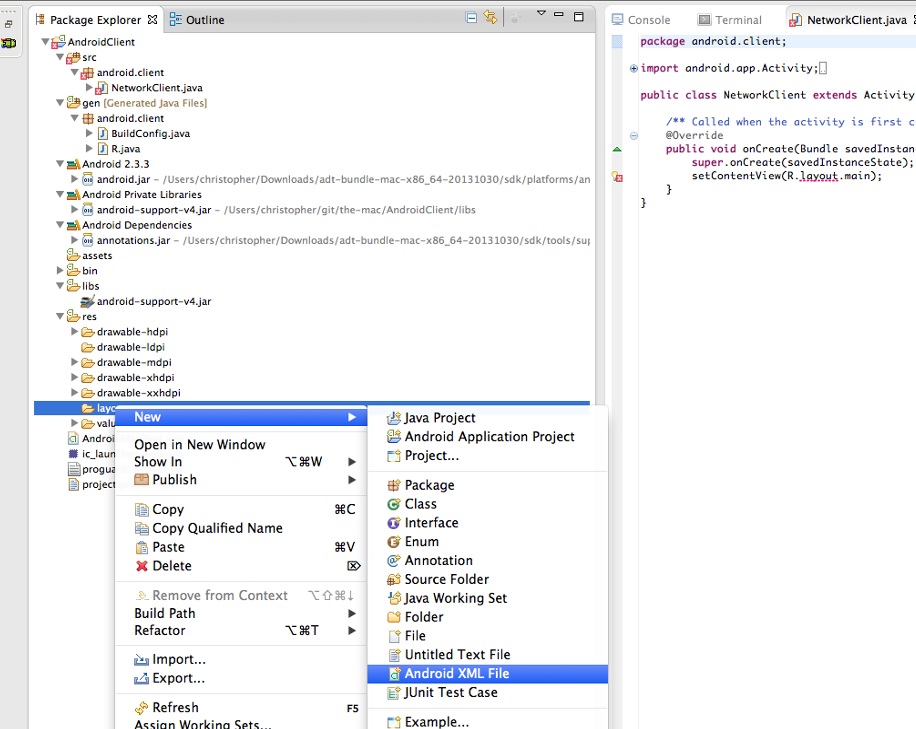Click the override indicator triangle in gutter
Screen dimensions: 916x729
[x=617, y=150]
